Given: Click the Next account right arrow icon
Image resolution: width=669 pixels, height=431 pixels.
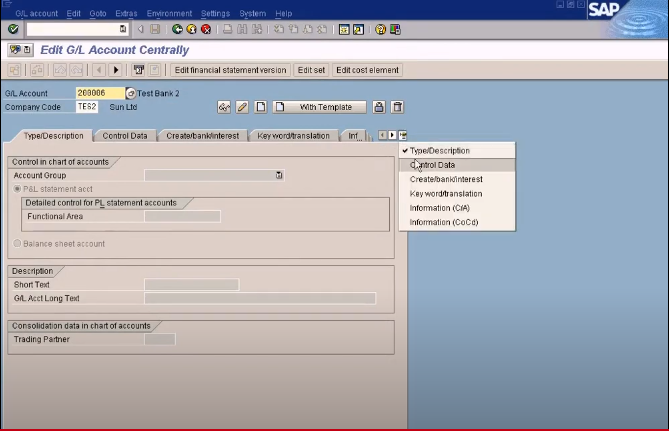Looking at the screenshot, I should pos(116,70).
